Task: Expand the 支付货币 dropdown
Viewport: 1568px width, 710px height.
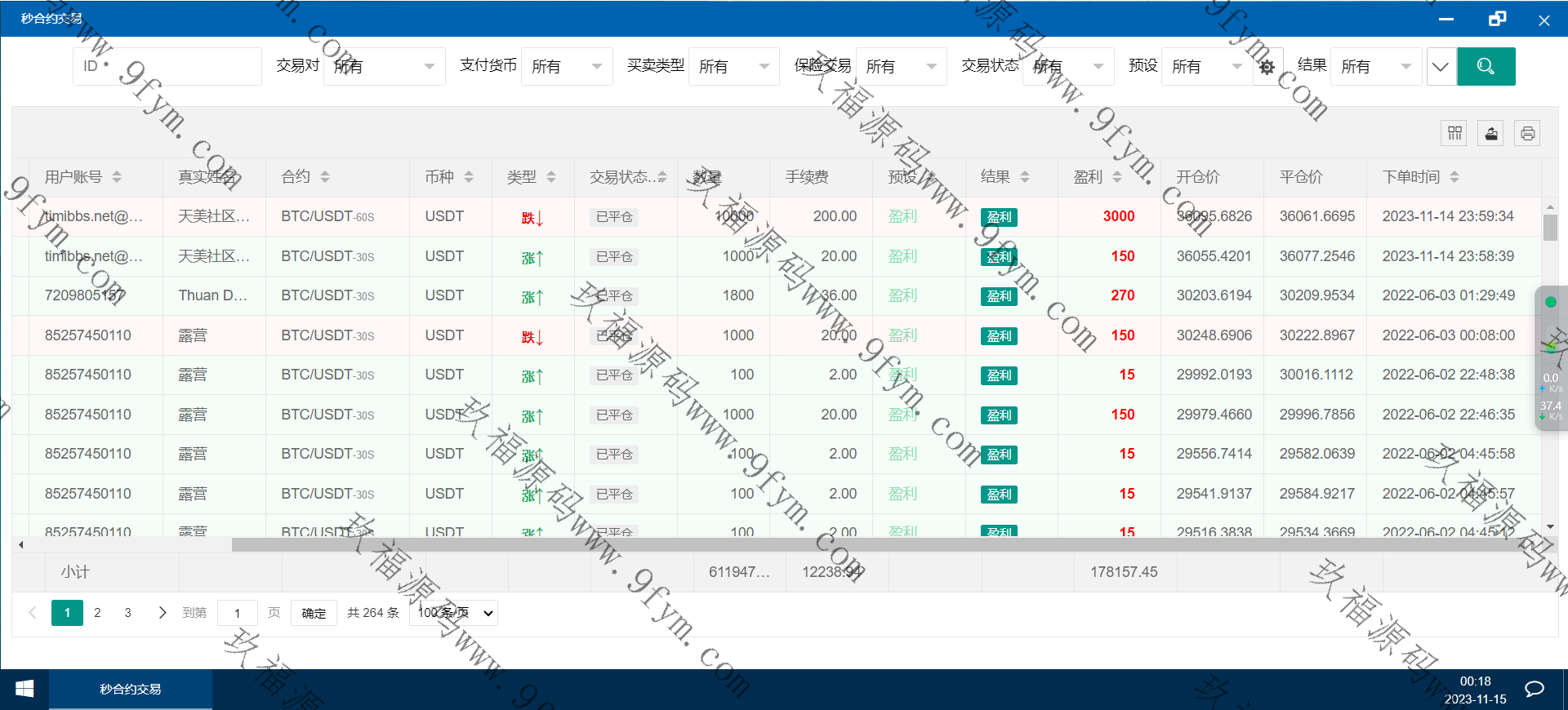Action: pyautogui.click(x=567, y=67)
